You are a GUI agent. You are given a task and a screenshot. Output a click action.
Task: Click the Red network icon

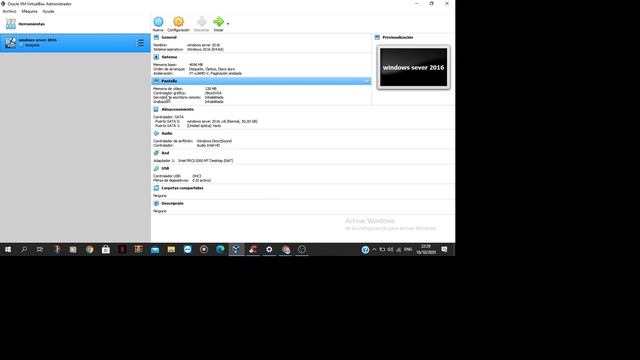(x=156, y=153)
